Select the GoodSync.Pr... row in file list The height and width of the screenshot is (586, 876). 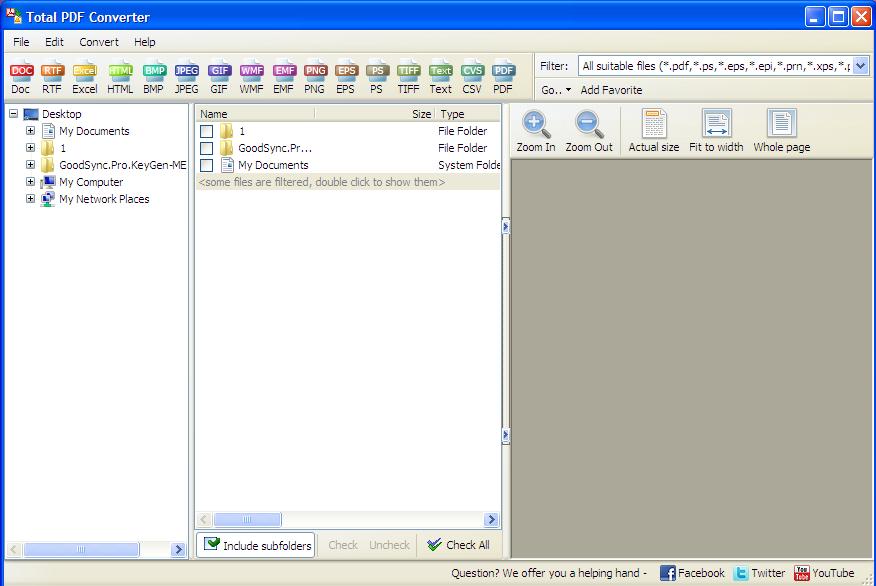(347, 148)
